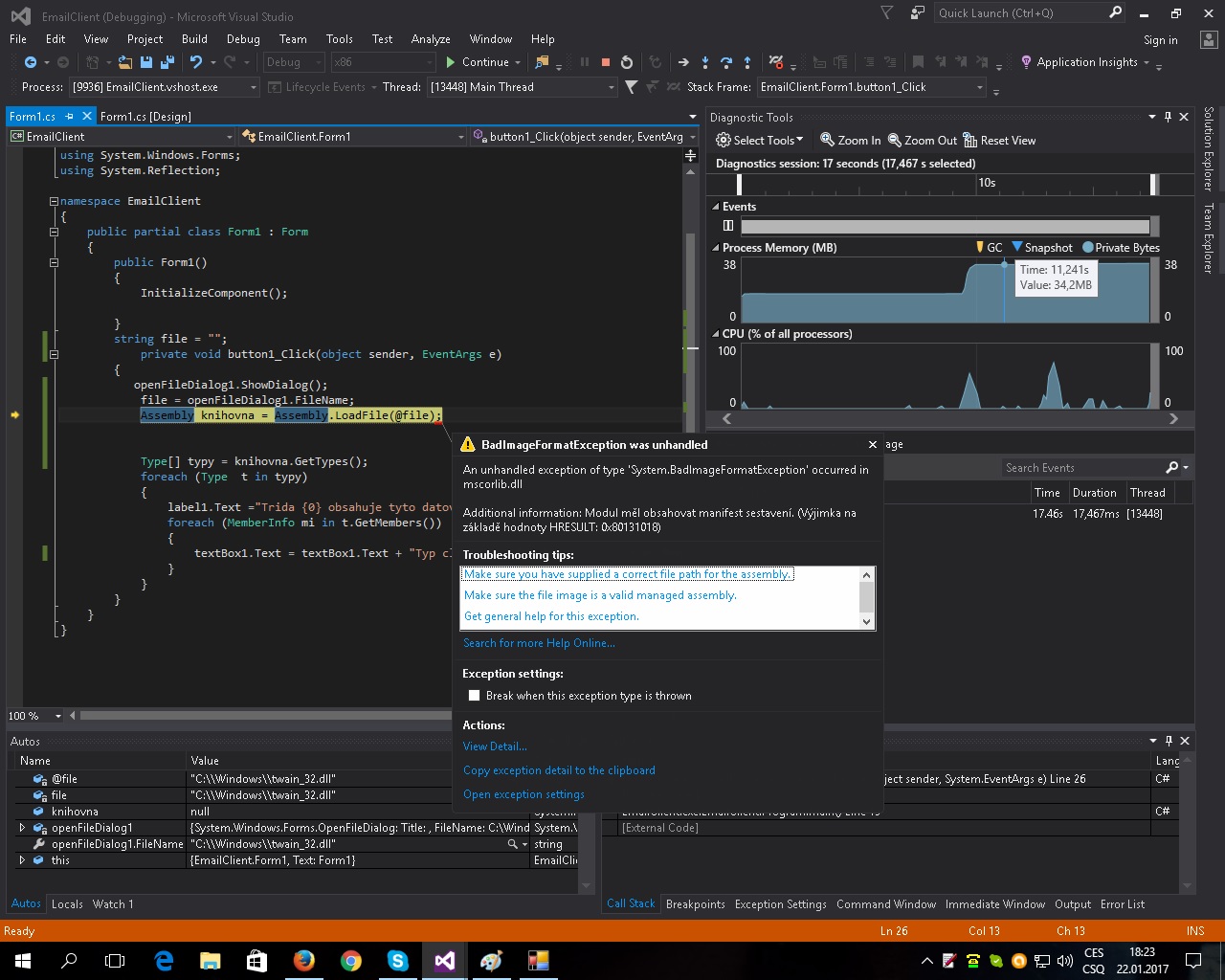The width and height of the screenshot is (1225, 980).
Task: Open the Stack Frame dropdown
Action: coord(980,87)
